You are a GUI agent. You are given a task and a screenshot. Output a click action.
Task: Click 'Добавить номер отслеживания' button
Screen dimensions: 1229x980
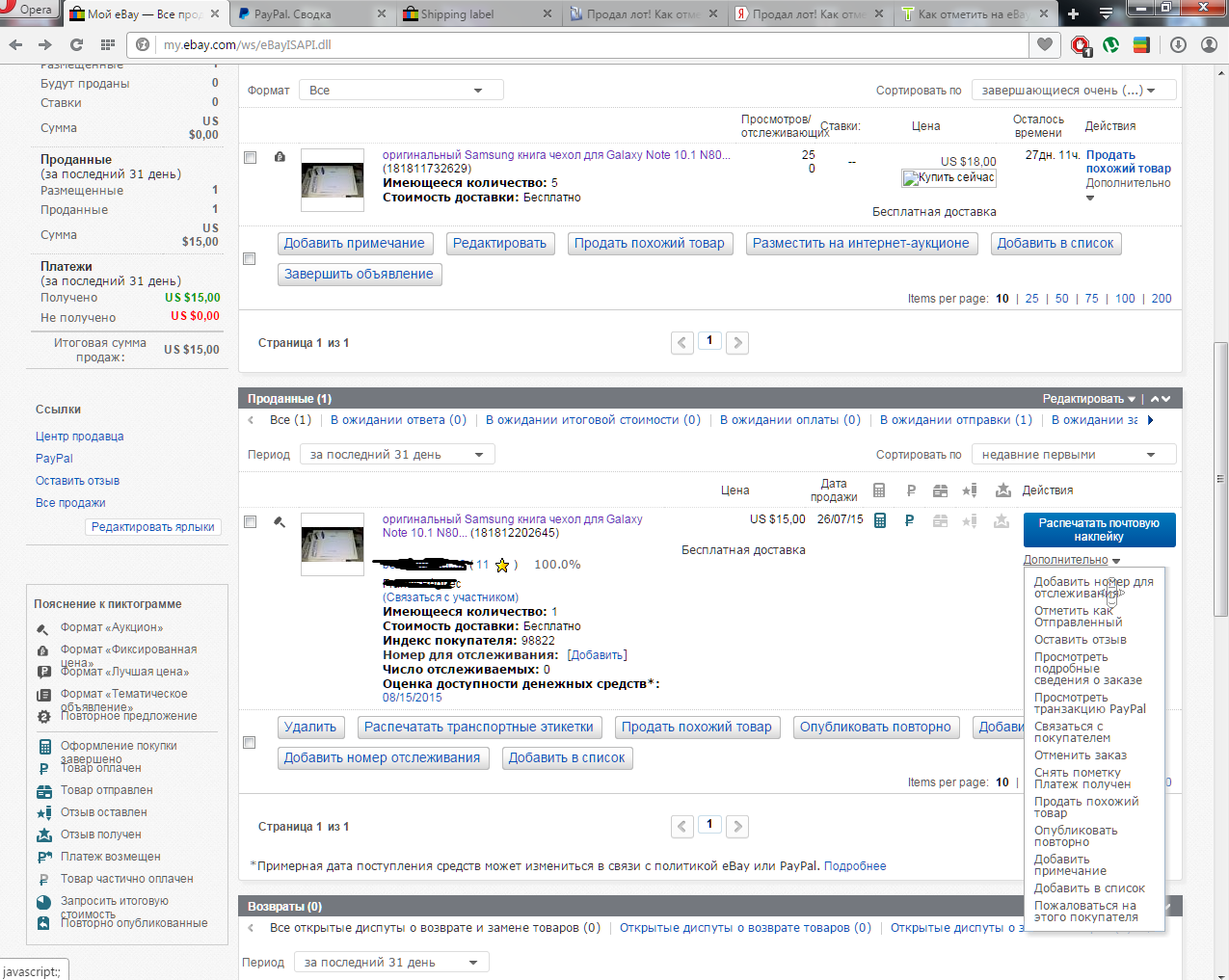click(383, 757)
